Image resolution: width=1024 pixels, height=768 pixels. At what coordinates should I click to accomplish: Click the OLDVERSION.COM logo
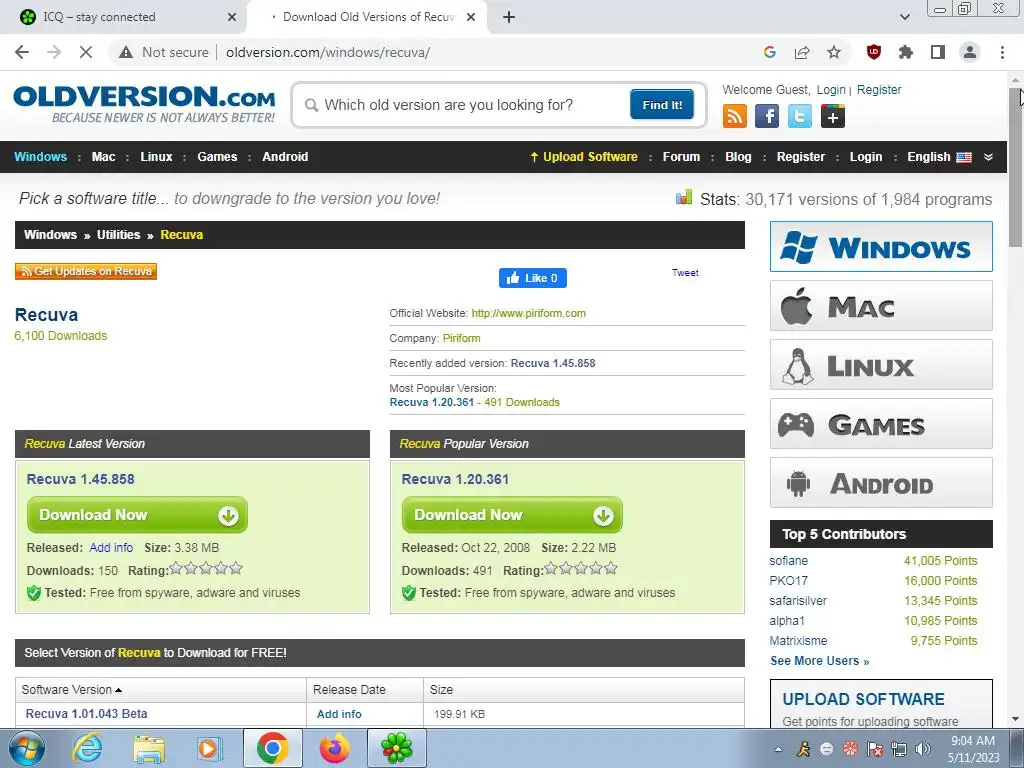[144, 104]
